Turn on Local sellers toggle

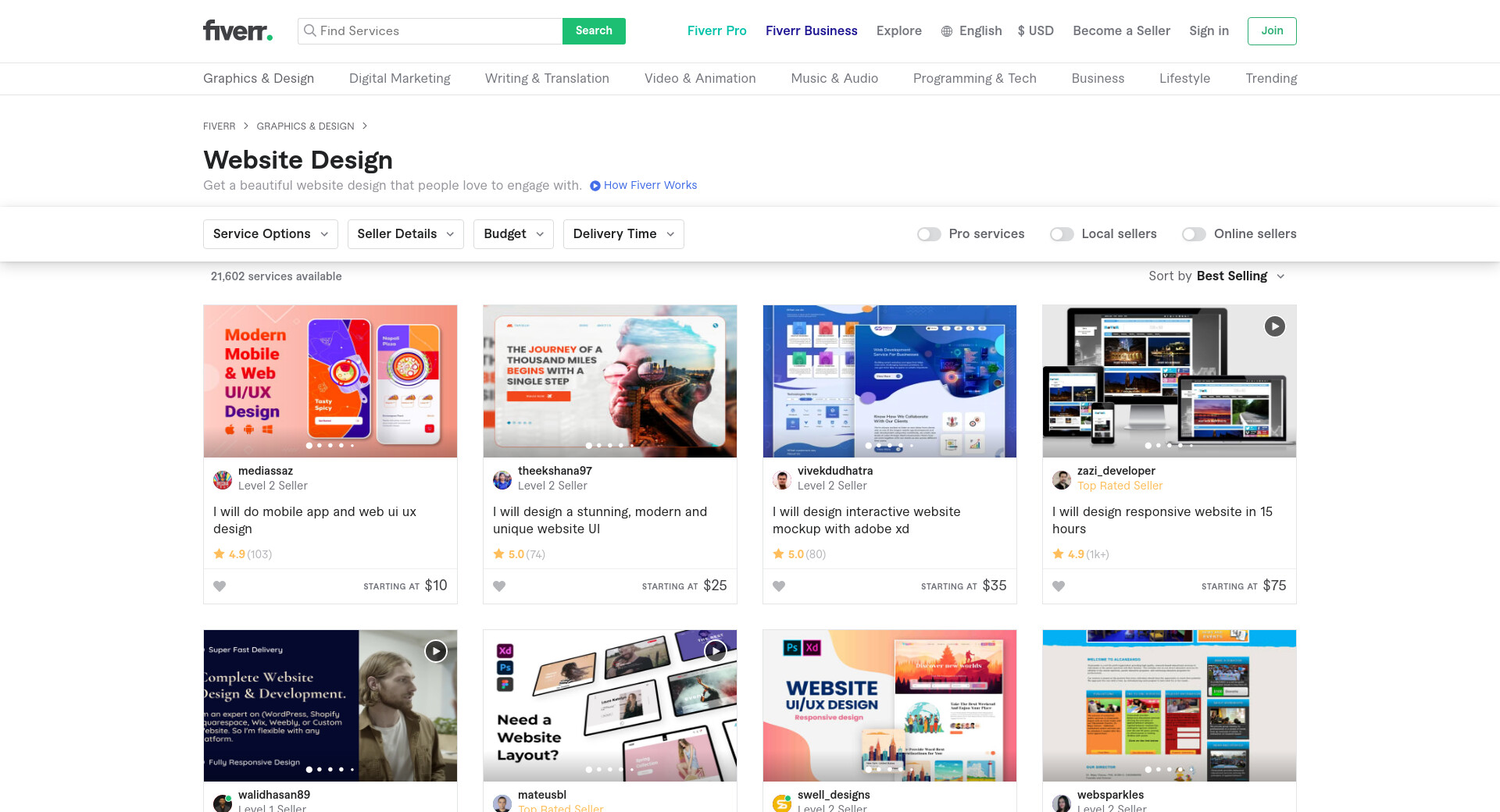[1062, 234]
